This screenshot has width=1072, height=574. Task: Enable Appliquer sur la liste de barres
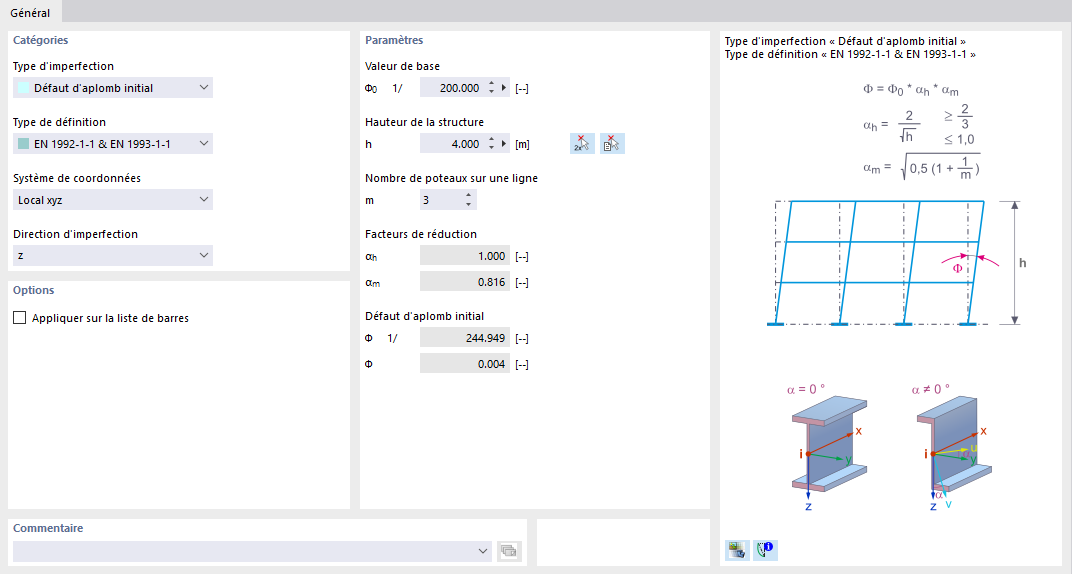(x=20, y=318)
